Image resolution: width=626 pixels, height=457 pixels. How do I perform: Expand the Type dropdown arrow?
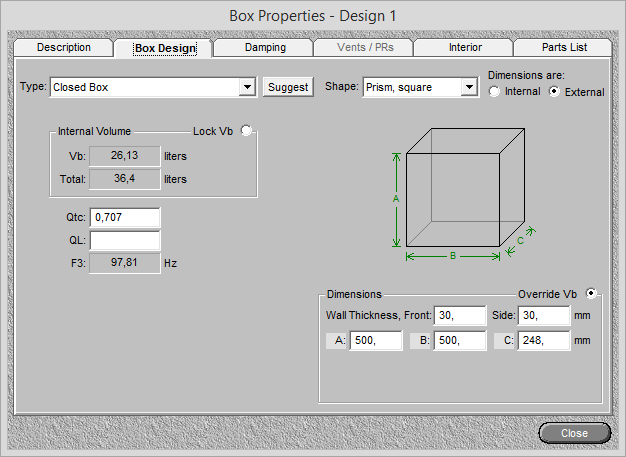tap(247, 87)
